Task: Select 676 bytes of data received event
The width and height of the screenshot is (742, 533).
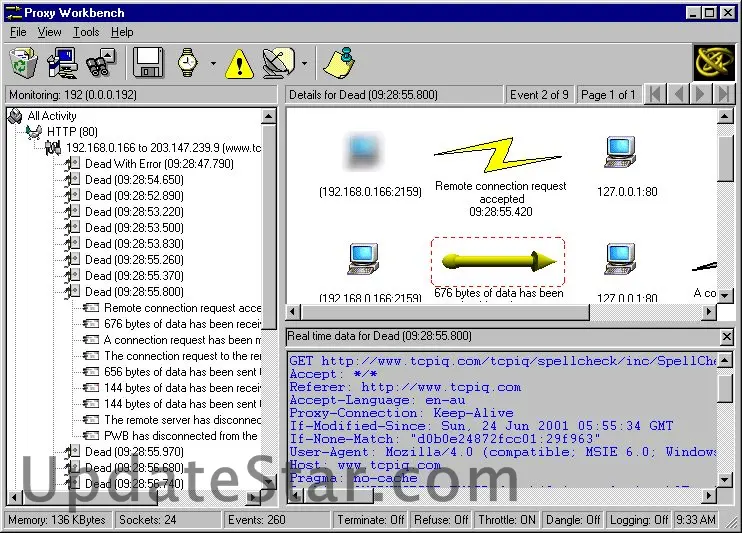Action: click(x=183, y=324)
